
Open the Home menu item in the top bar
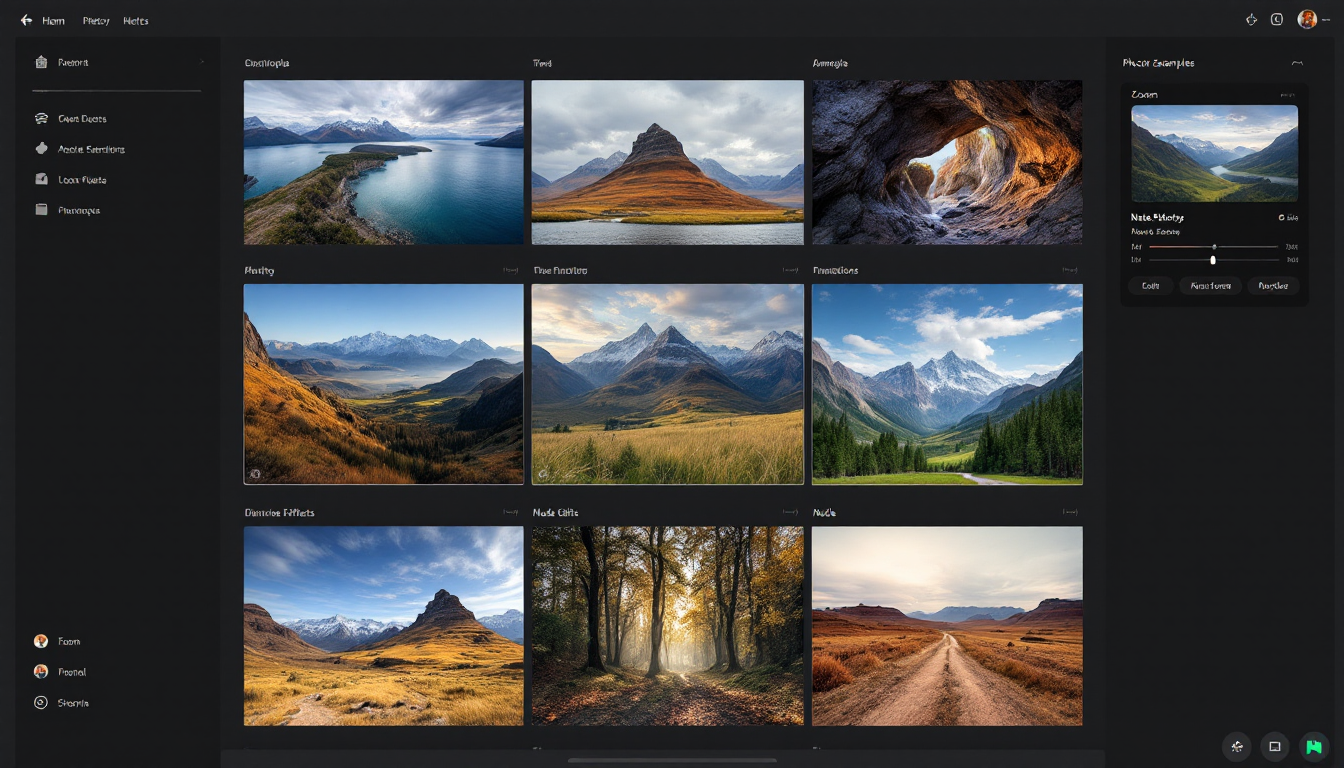[x=53, y=21]
